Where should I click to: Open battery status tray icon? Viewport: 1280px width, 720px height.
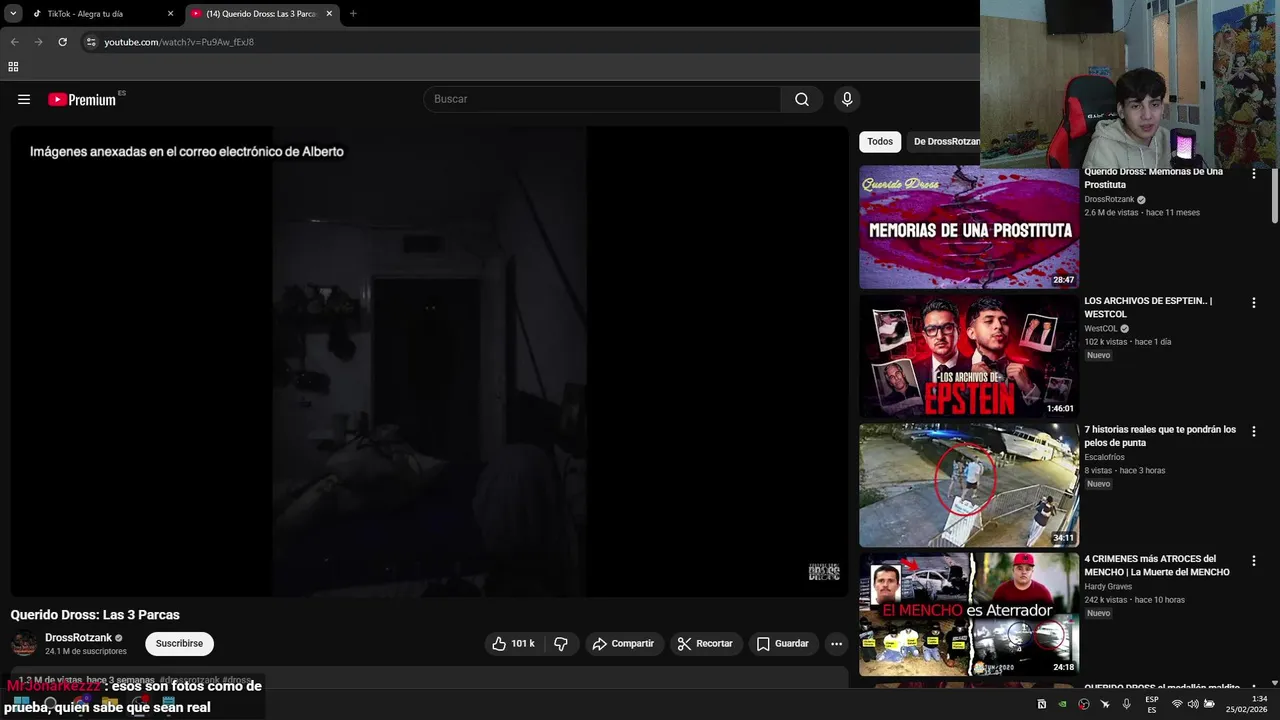pyautogui.click(x=1209, y=704)
